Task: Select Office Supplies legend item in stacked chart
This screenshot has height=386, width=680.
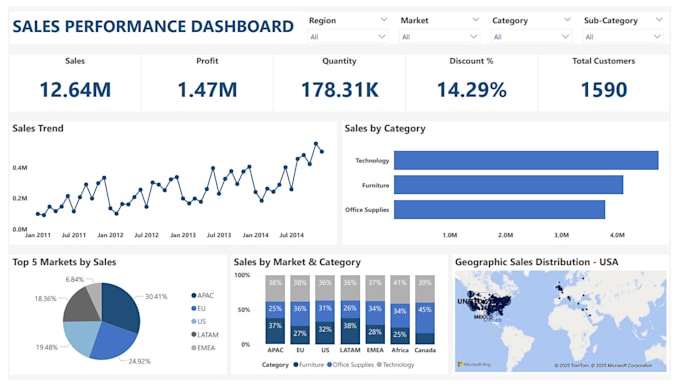Action: (350, 365)
